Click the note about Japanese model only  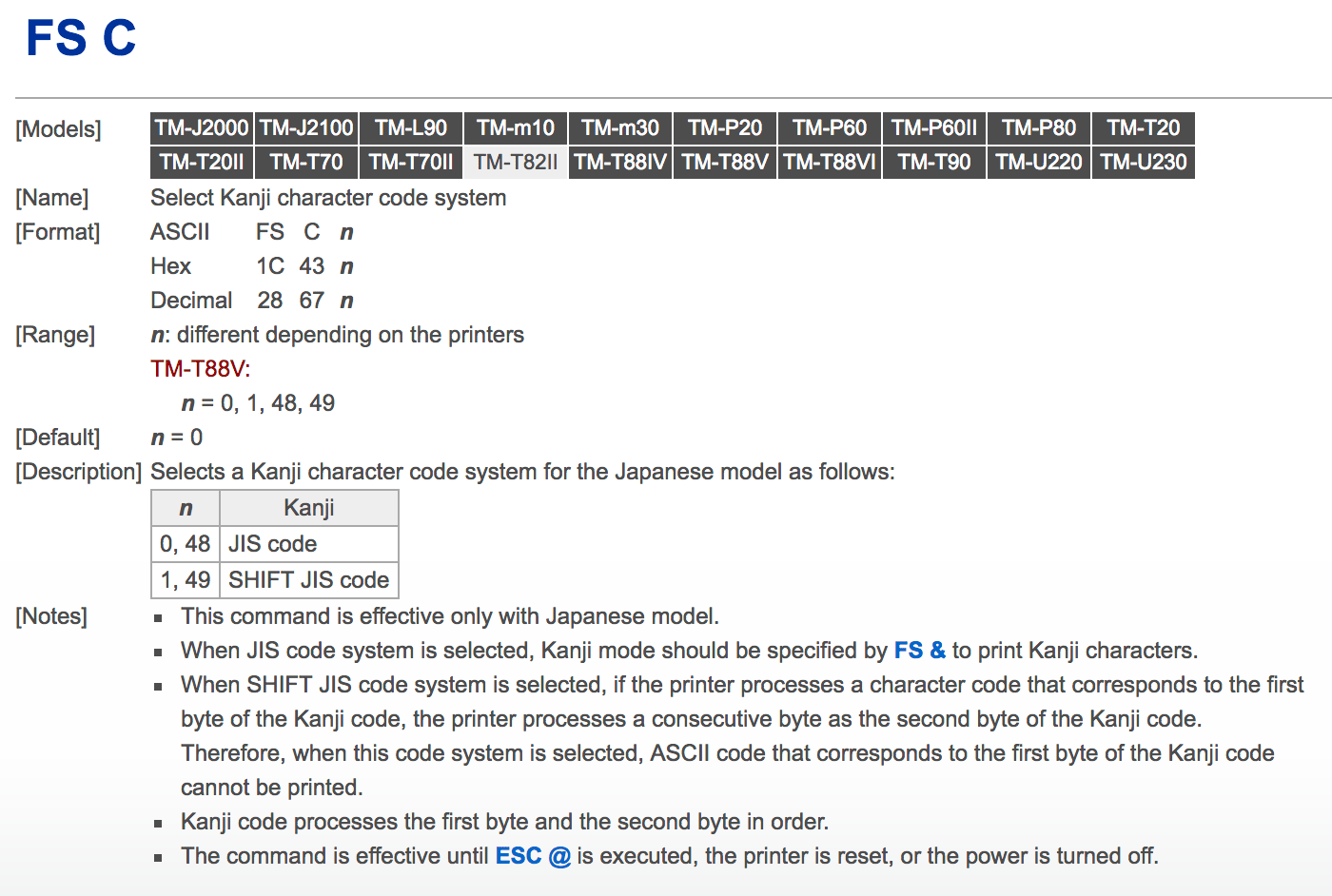[450, 616]
